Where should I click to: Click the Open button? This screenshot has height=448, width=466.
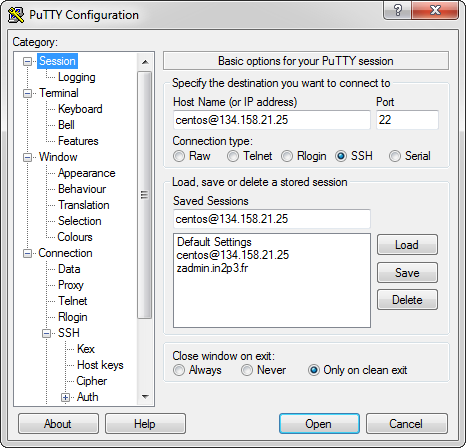click(319, 424)
